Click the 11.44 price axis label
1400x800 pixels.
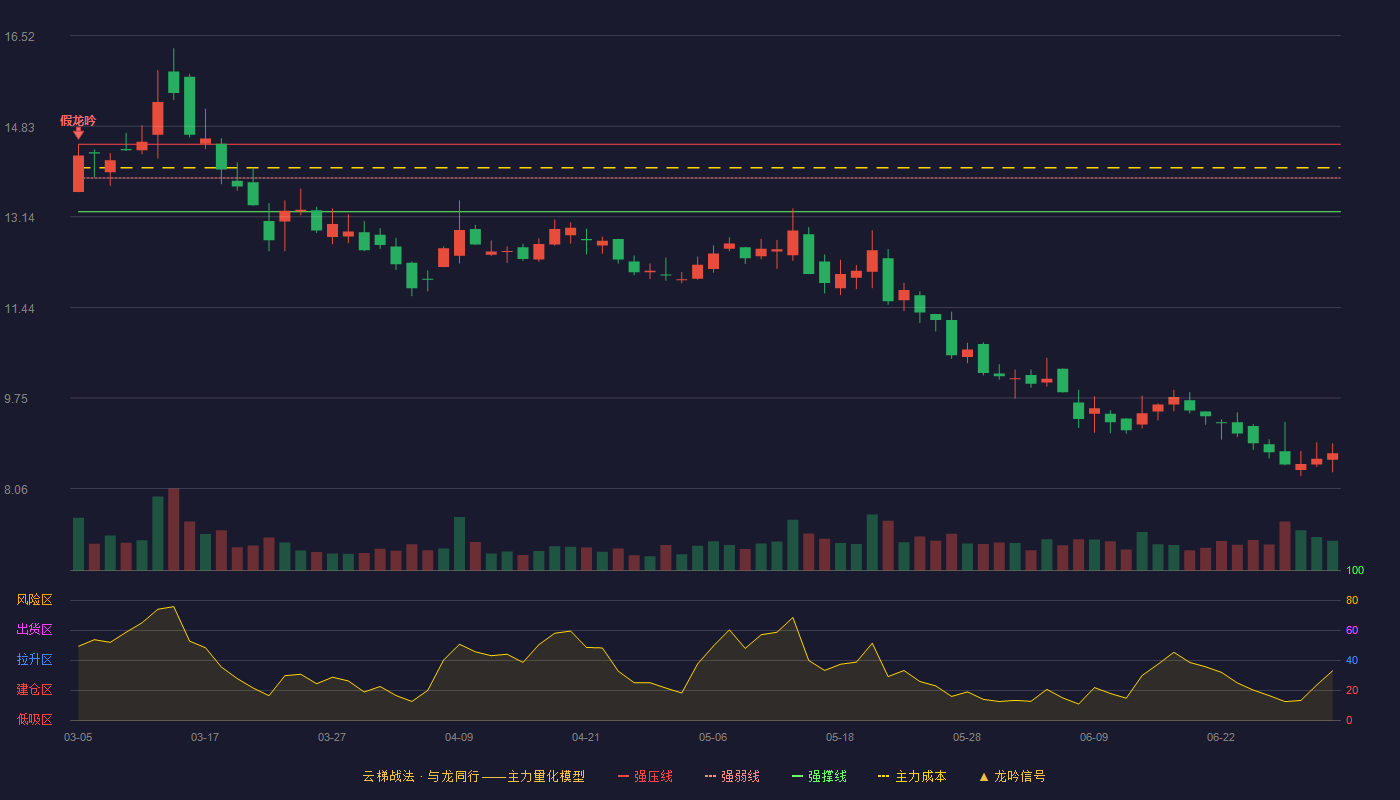pos(19,309)
